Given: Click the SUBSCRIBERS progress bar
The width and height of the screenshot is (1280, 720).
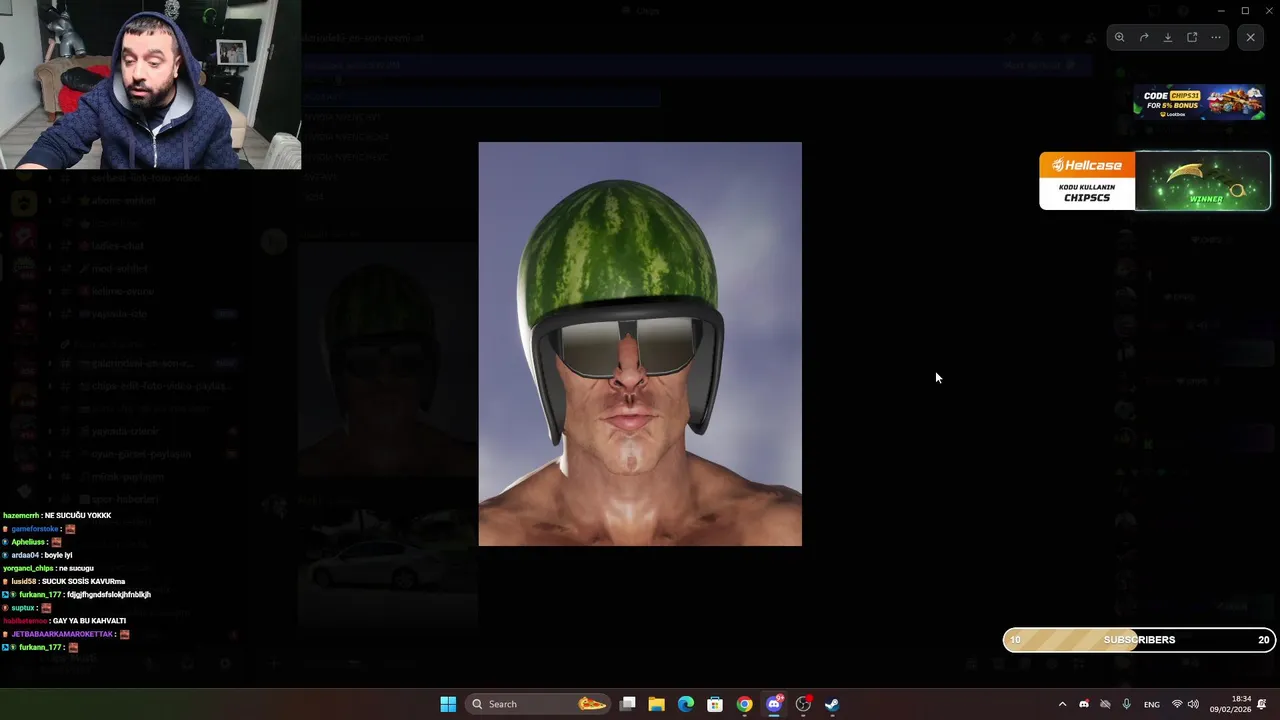Looking at the screenshot, I should click(x=1139, y=640).
